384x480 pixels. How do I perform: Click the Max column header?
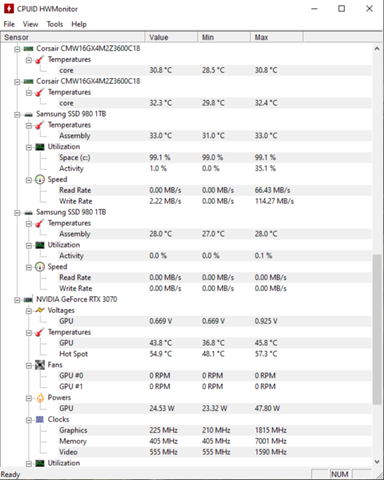click(x=277, y=37)
